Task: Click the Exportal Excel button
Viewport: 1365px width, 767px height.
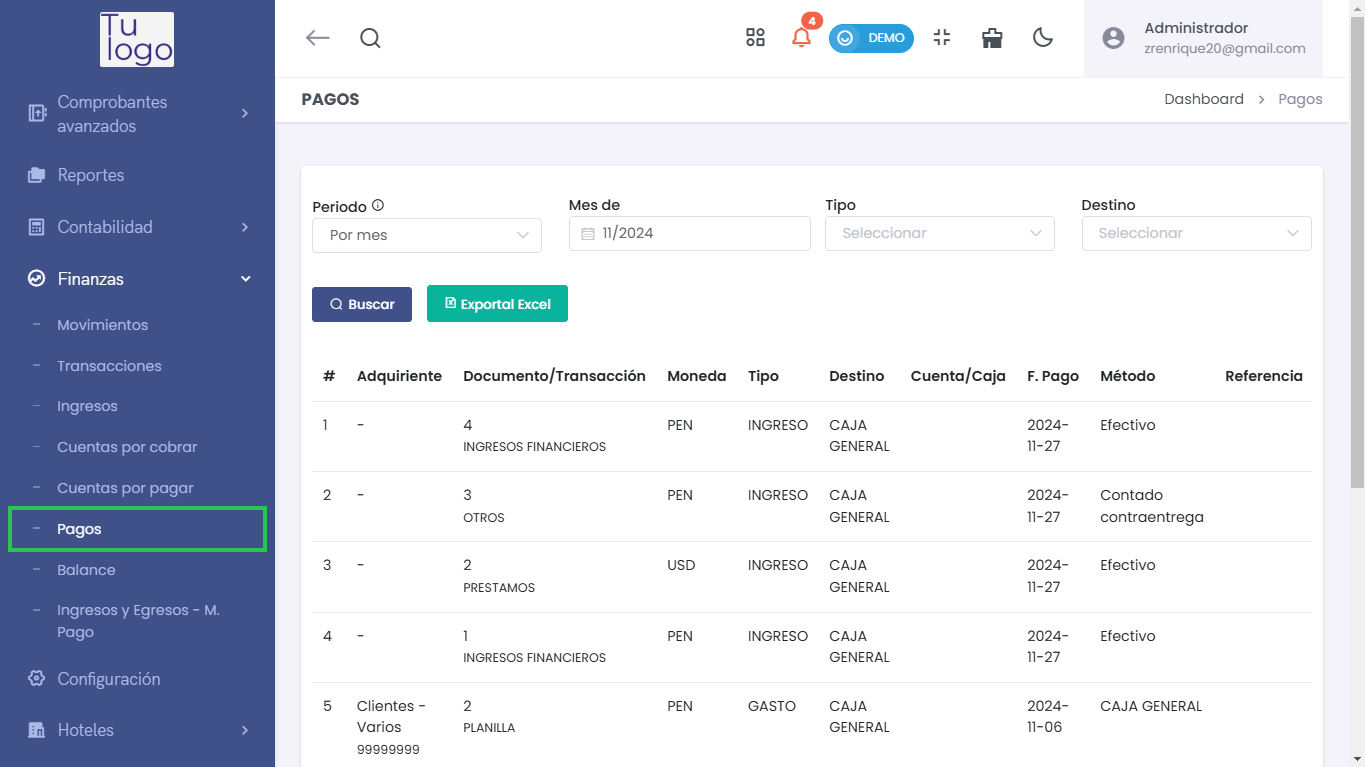Action: click(497, 304)
